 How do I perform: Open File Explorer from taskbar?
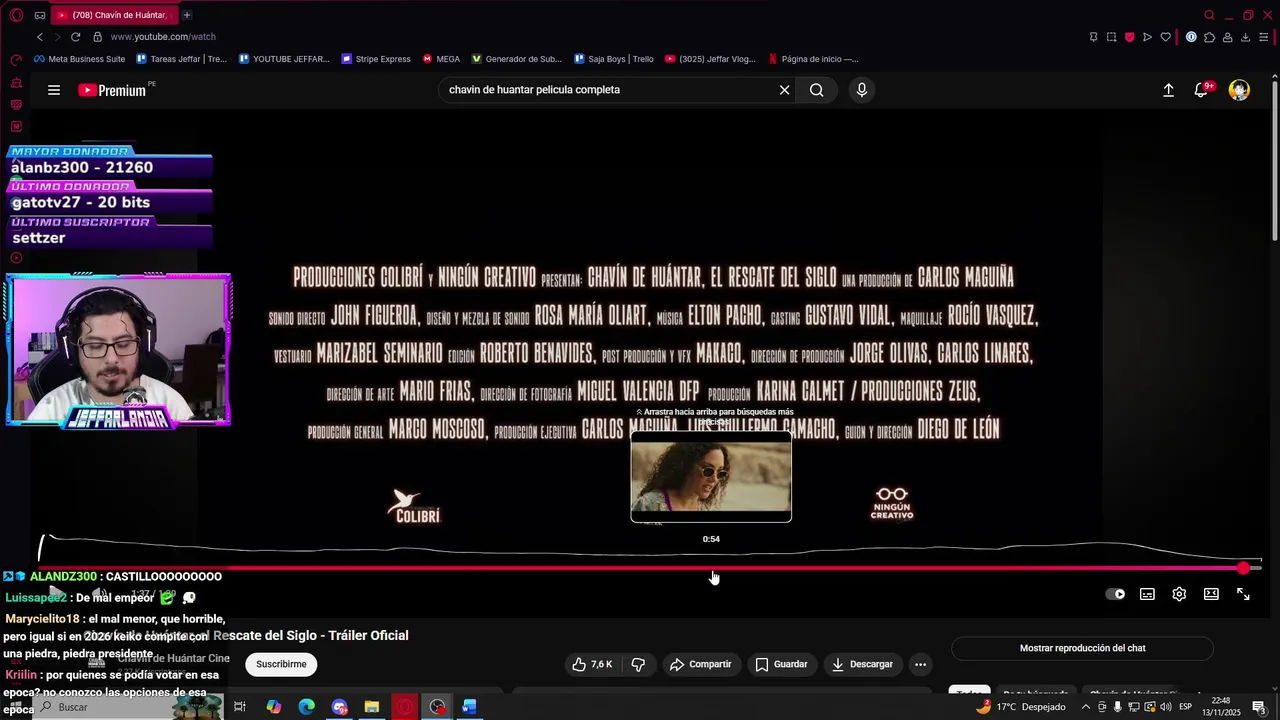click(371, 707)
